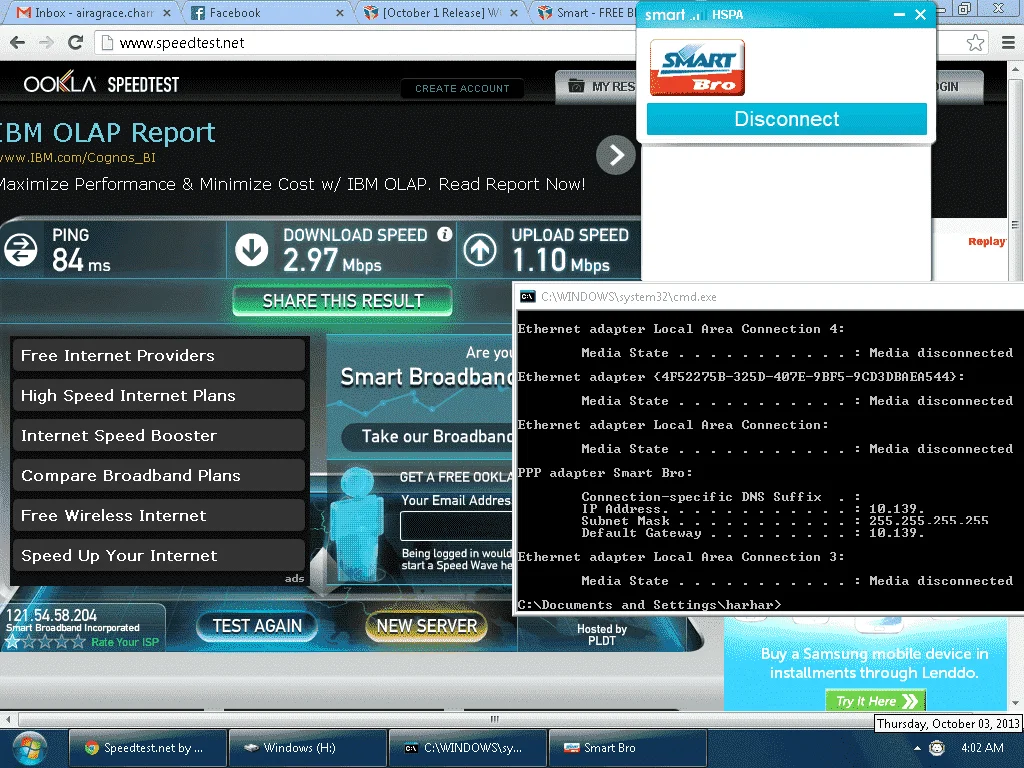Bookmark page with the star icon
1024x768 pixels.
975,43
